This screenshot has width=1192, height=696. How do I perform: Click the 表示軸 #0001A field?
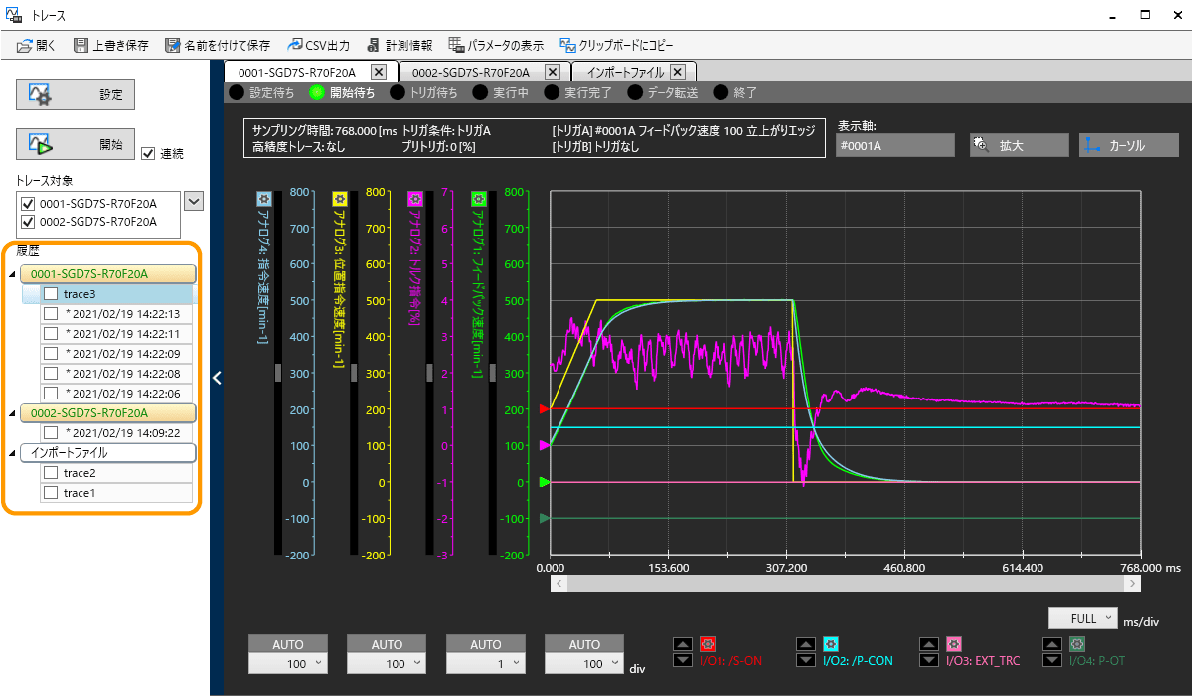[895, 145]
